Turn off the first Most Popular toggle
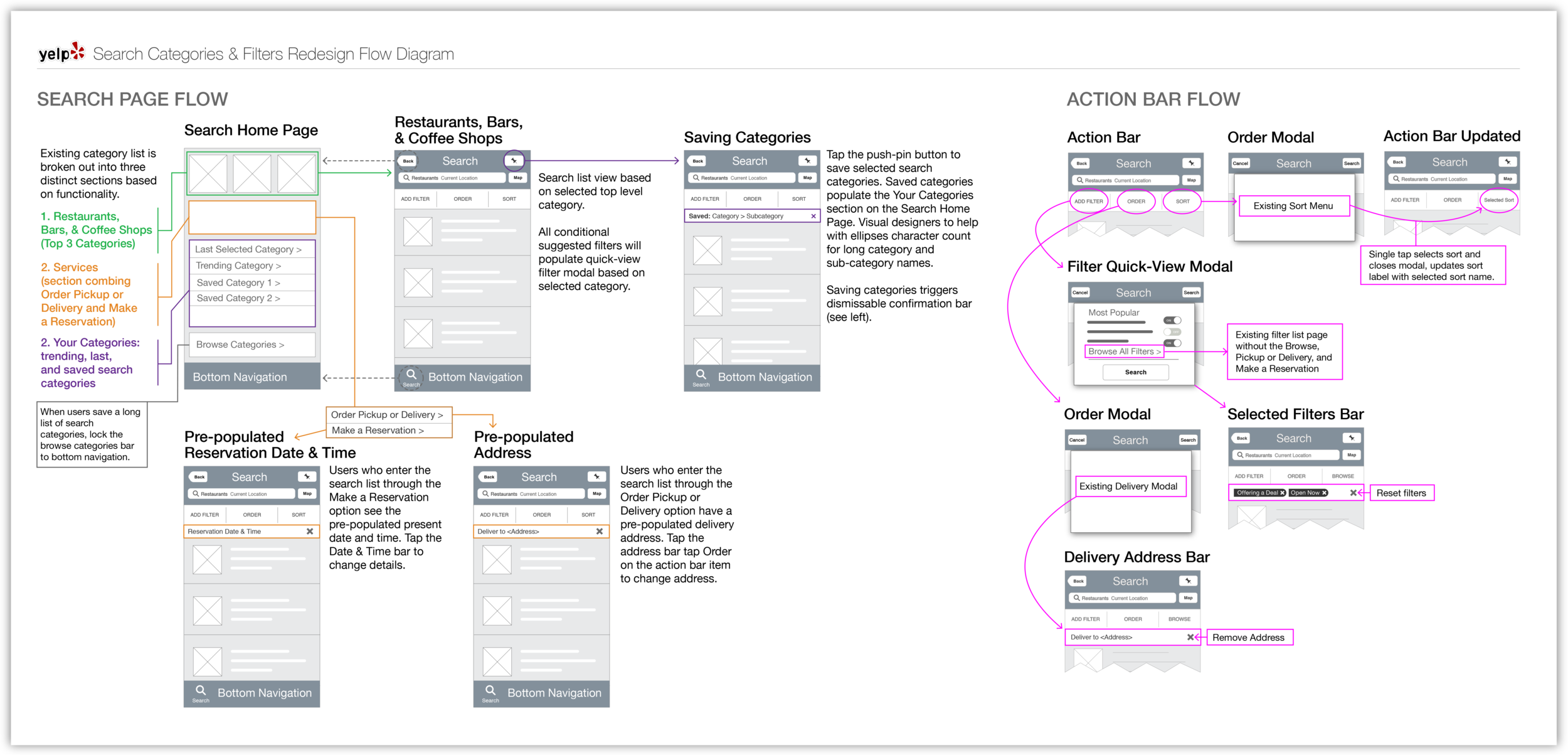Viewport: 1568px width, 755px height. pos(1172,321)
